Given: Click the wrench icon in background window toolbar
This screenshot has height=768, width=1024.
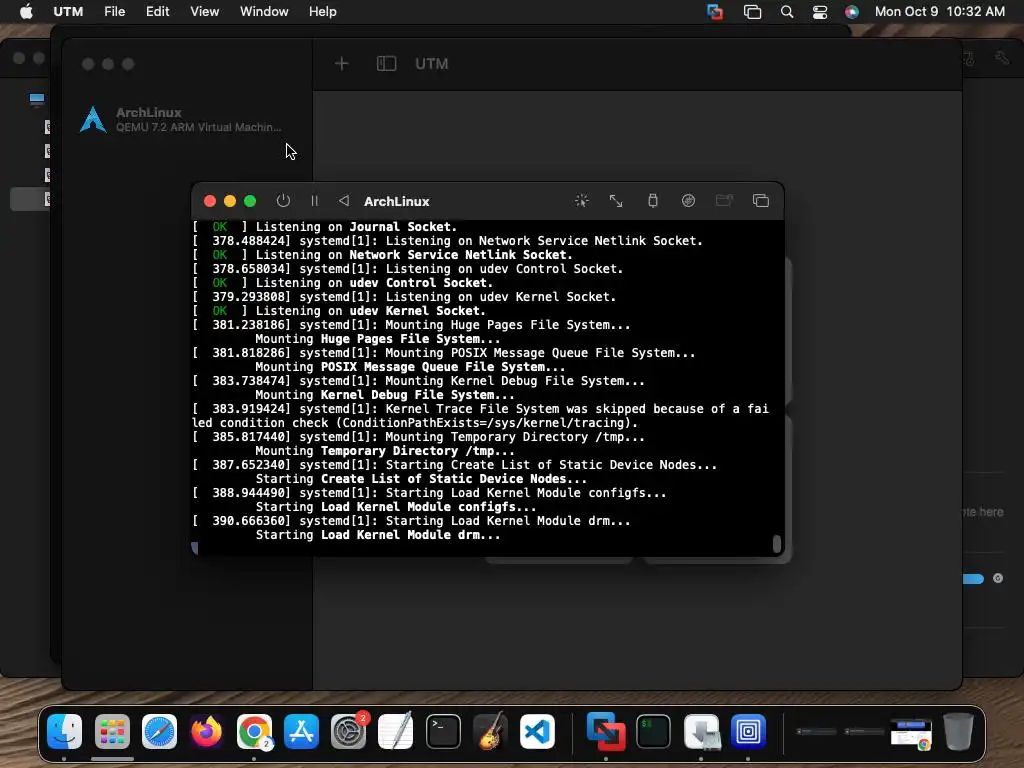Looking at the screenshot, I should 1002,58.
